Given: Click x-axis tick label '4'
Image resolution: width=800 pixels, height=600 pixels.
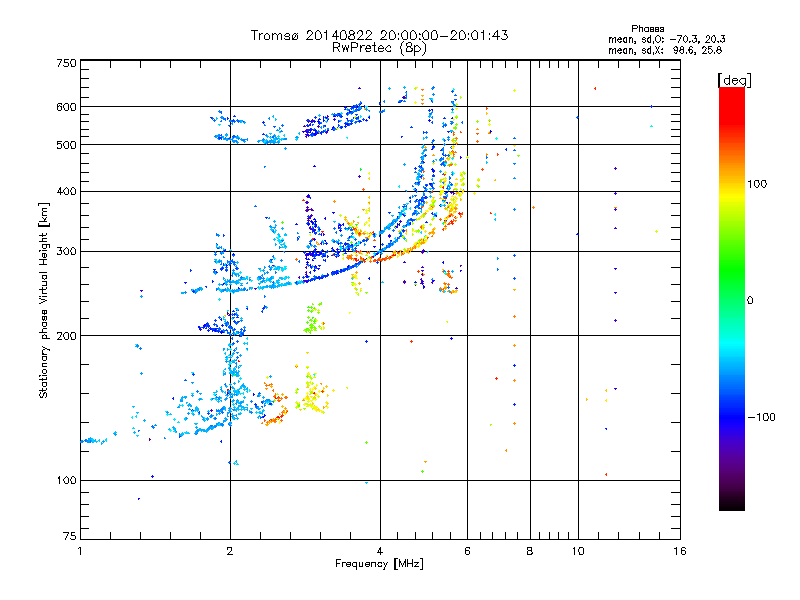Looking at the screenshot, I should tap(380, 551).
